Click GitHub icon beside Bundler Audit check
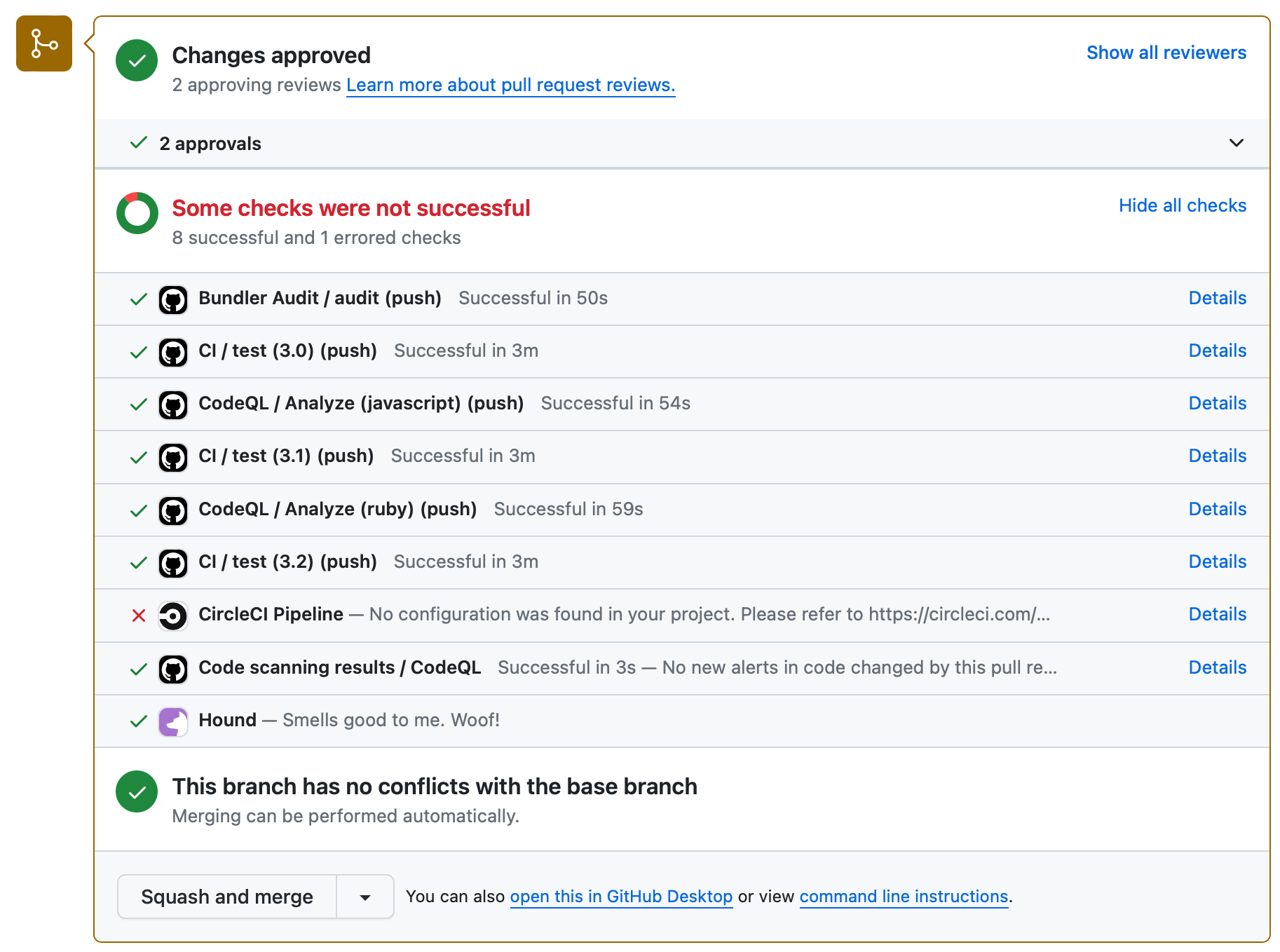Viewport: 1280px width, 952px height. (x=173, y=300)
